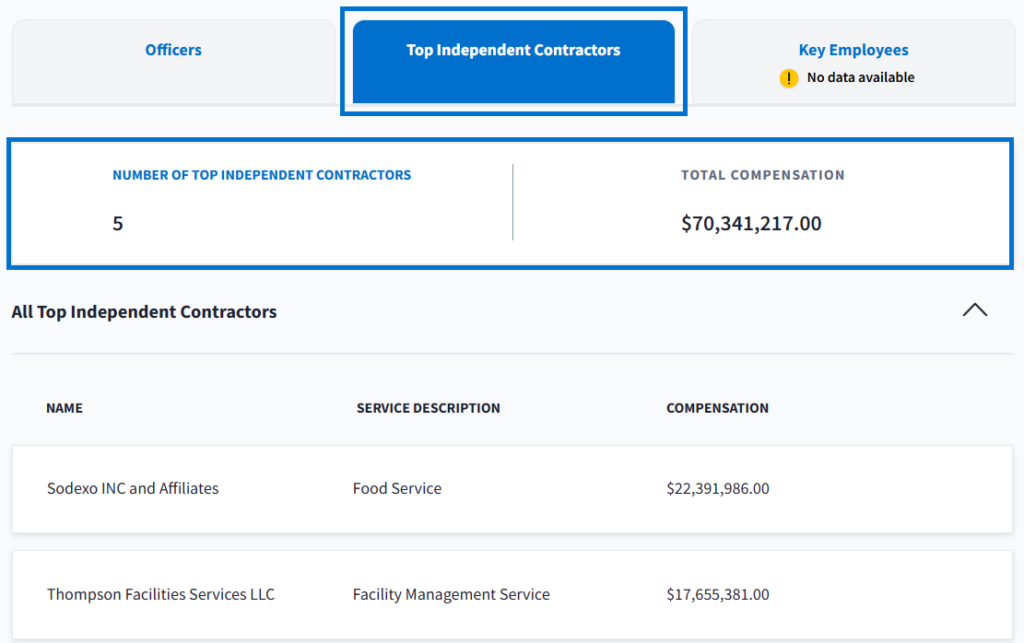Click the yellow warning icon under Key Employees
The image size is (1024, 643).
789,78
